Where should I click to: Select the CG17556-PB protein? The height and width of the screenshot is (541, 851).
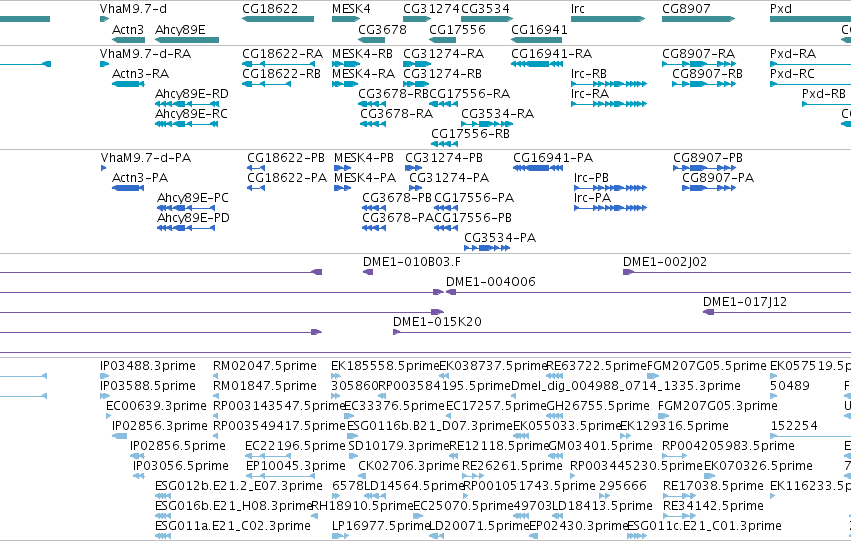tap(446, 228)
